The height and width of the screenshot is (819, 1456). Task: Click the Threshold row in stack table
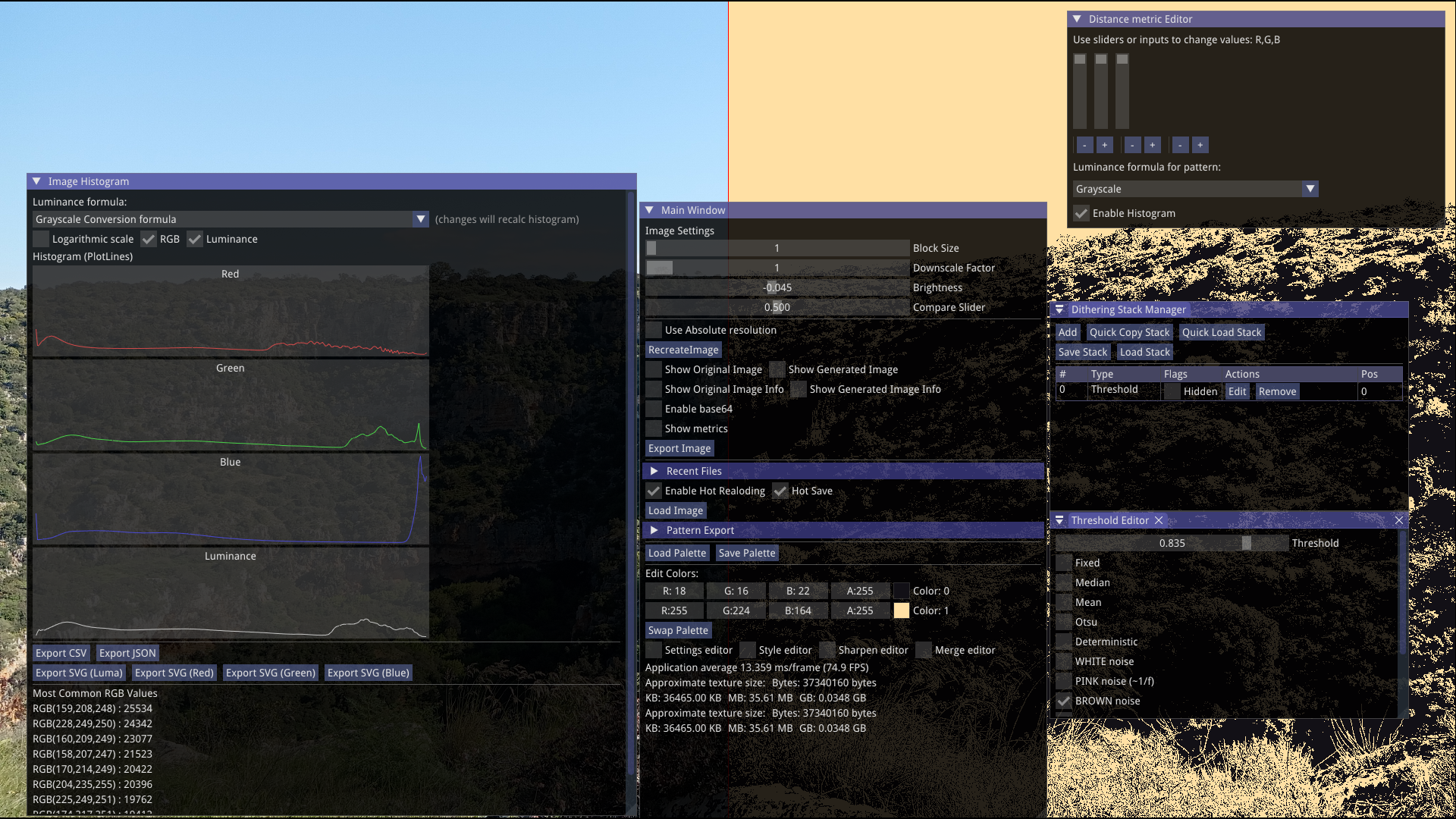click(1114, 390)
